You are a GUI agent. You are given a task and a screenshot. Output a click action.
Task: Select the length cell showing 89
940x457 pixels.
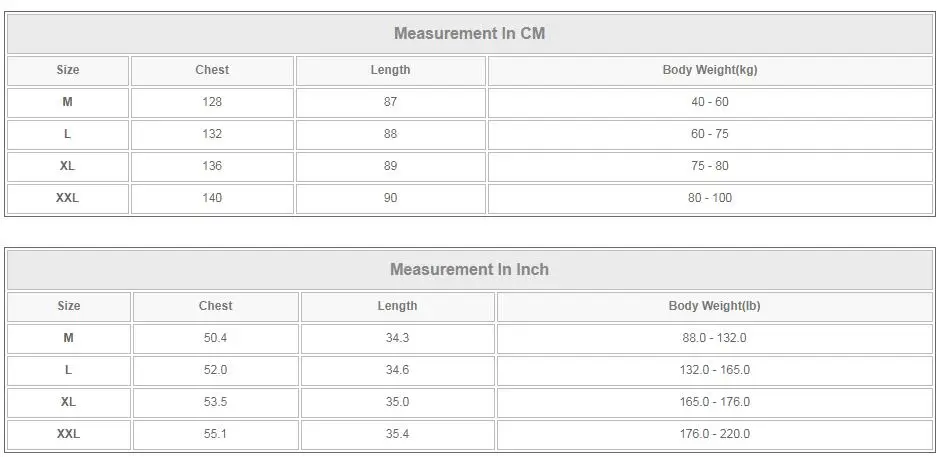(x=390, y=166)
